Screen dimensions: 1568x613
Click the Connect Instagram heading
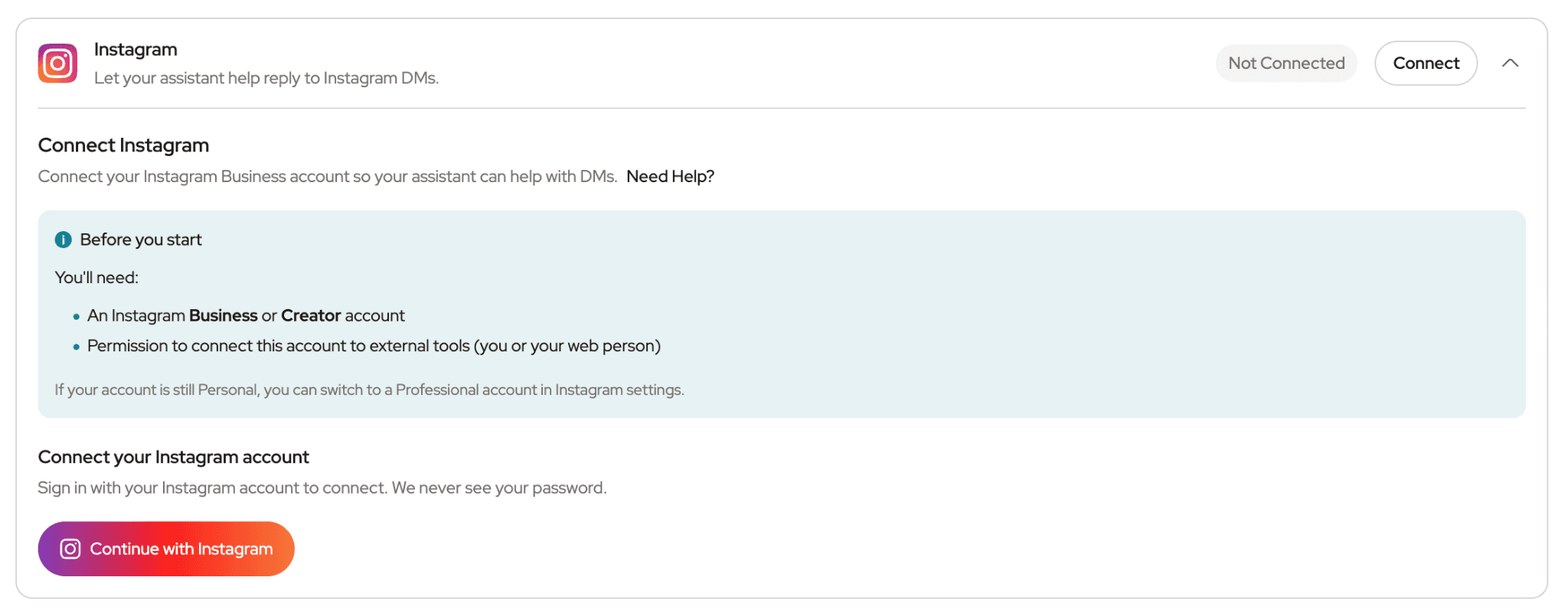pos(123,145)
